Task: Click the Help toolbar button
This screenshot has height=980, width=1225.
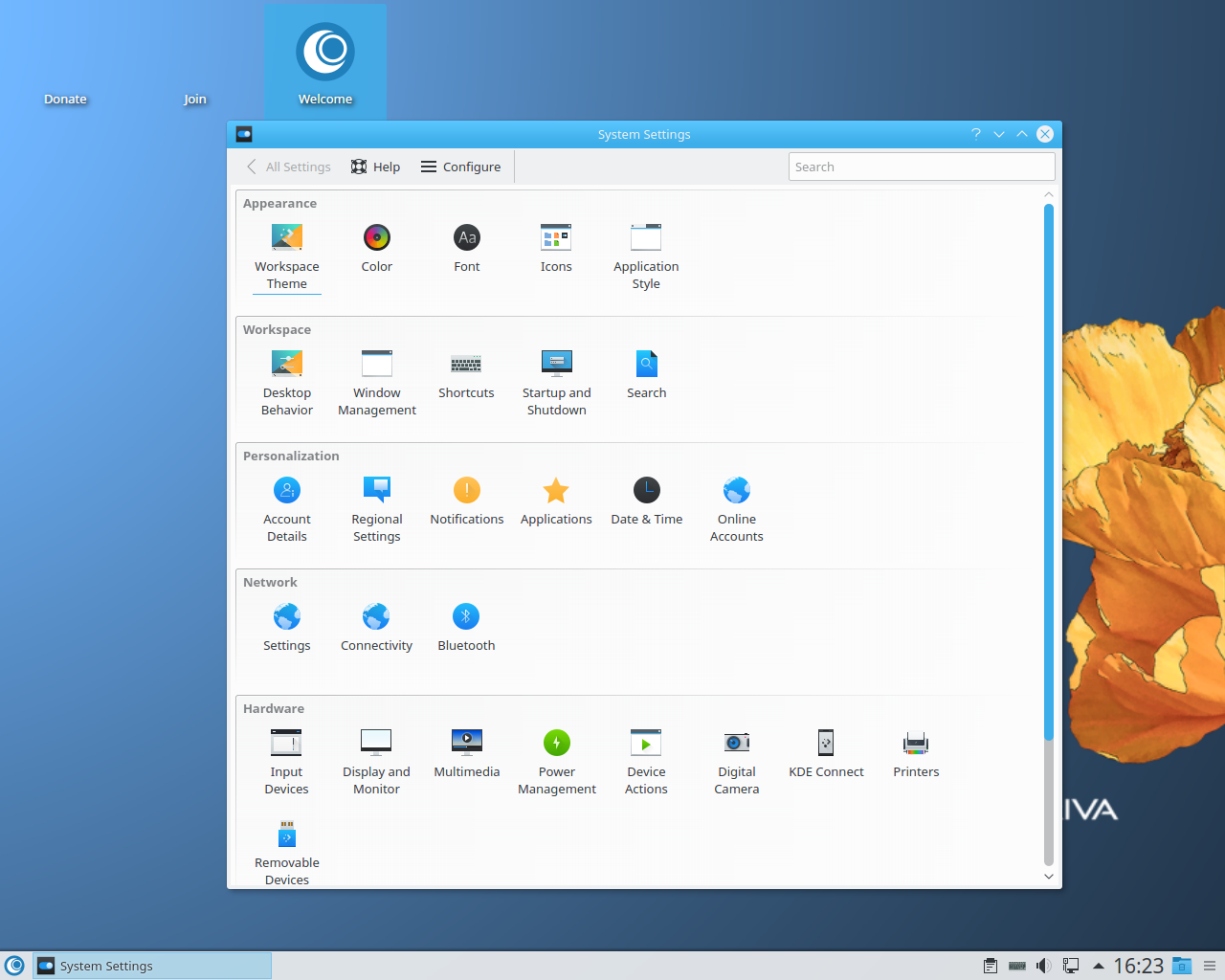Action: (x=375, y=167)
